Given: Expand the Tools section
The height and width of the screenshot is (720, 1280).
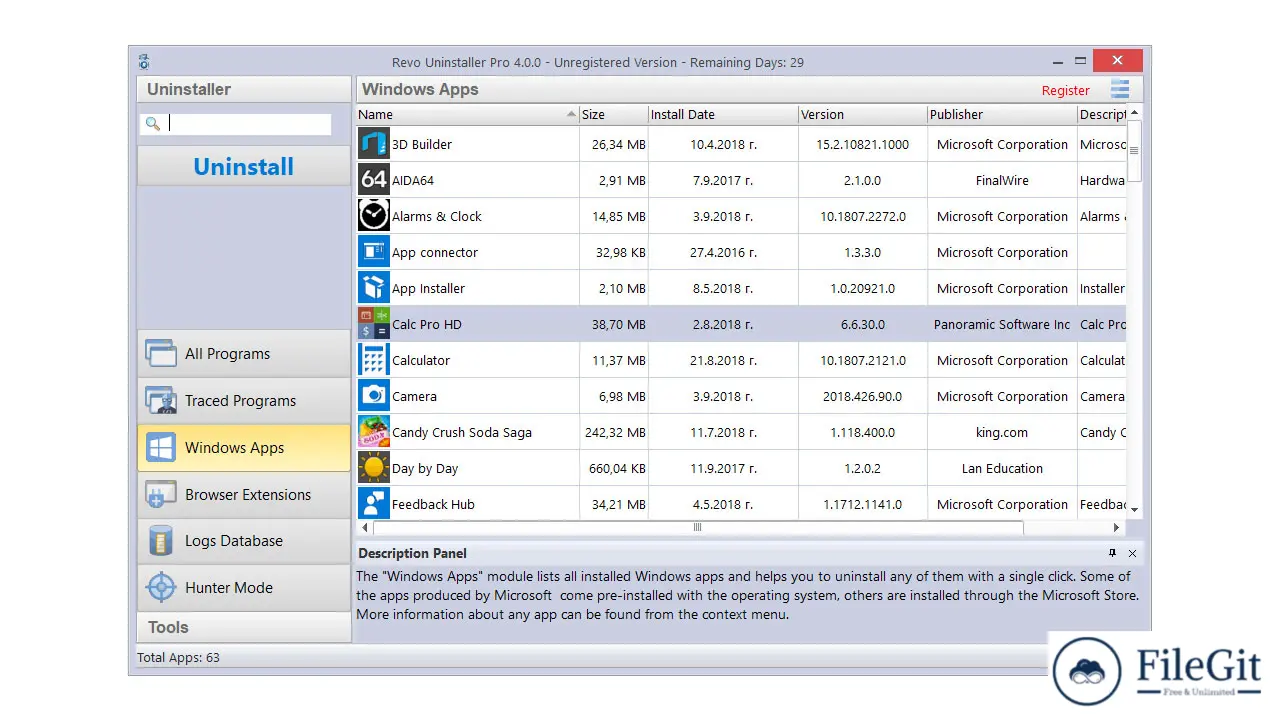Looking at the screenshot, I should [244, 627].
